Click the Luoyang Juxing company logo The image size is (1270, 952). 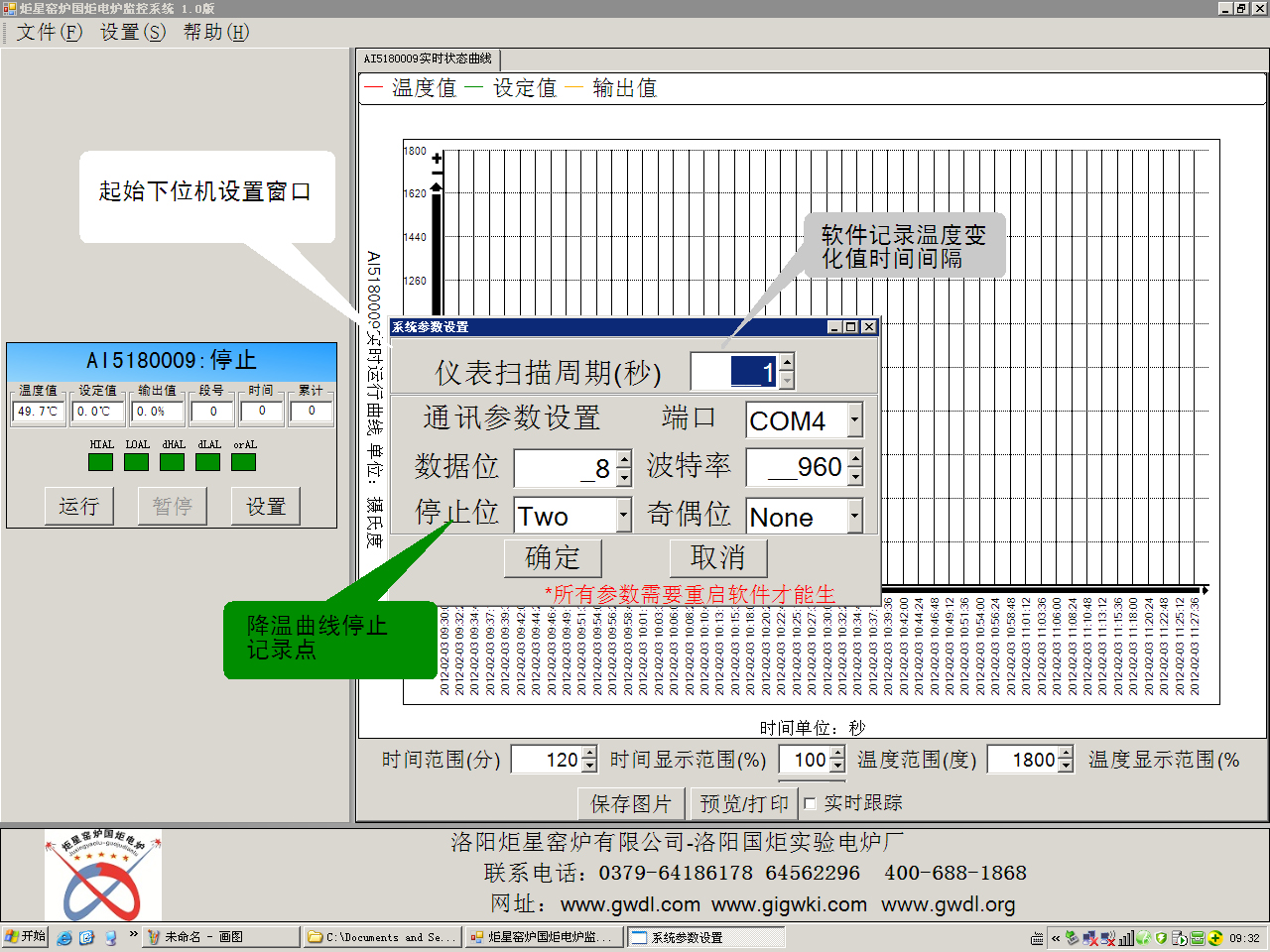click(x=102, y=876)
